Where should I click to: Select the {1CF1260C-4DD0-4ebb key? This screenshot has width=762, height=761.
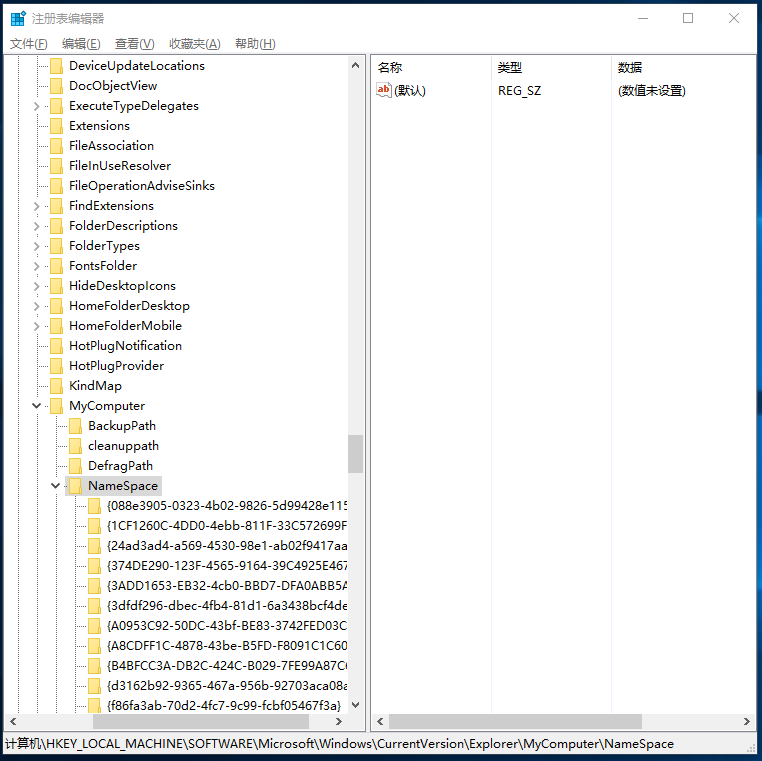tap(227, 525)
